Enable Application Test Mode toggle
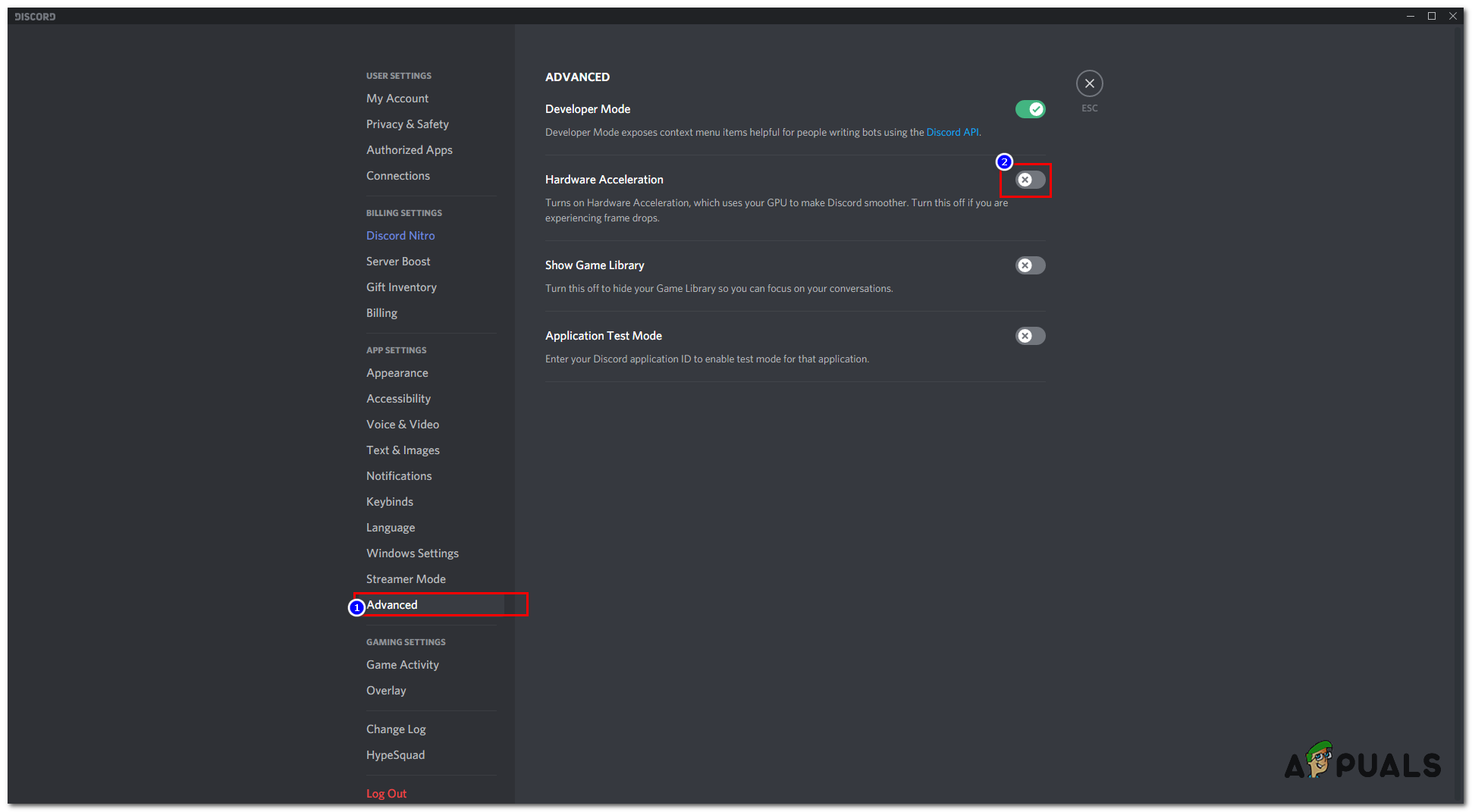Screen dimensions: 1472x812 pos(1030,336)
